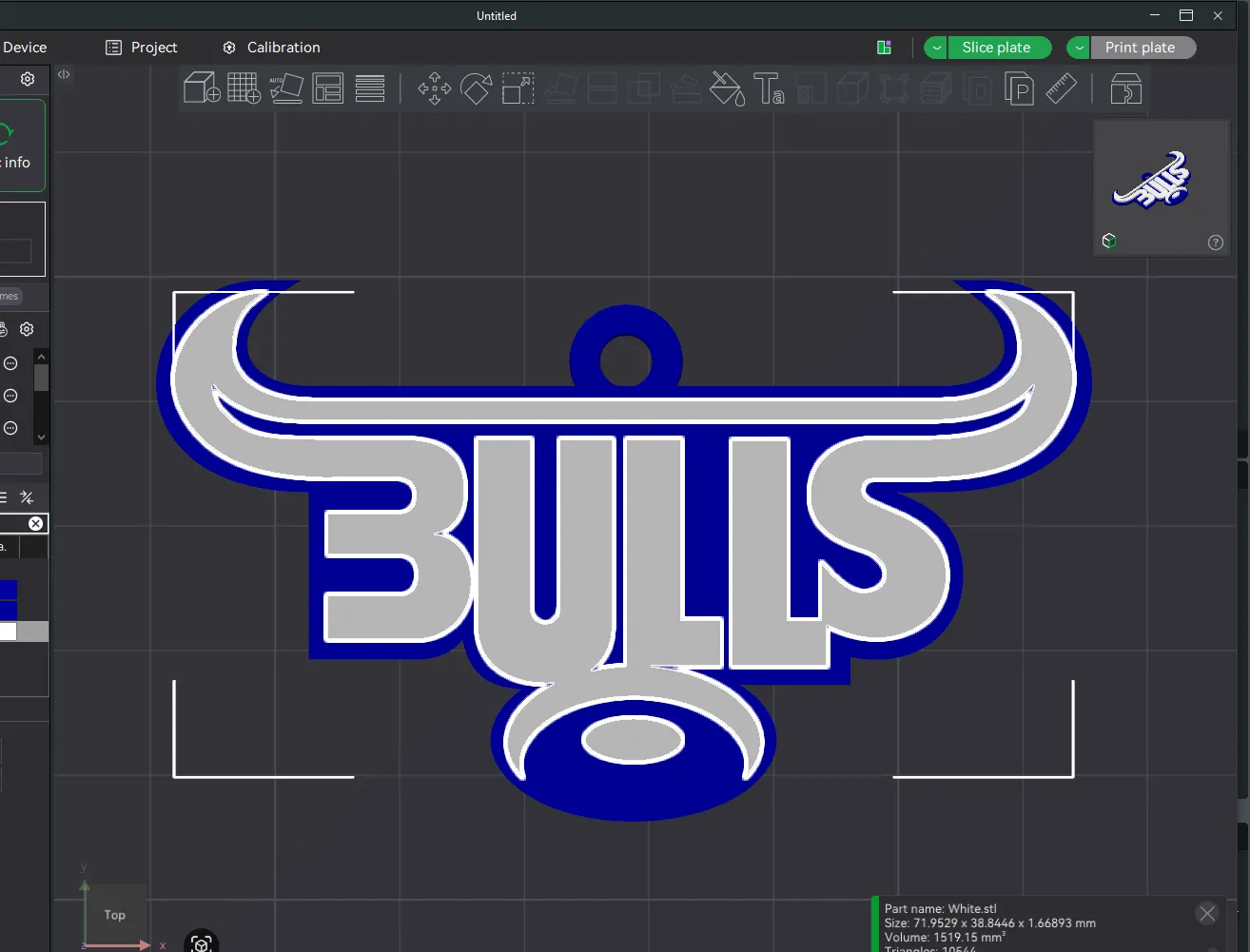Open filament settings gear icon
Image resolution: width=1250 pixels, height=952 pixels.
pos(27,329)
